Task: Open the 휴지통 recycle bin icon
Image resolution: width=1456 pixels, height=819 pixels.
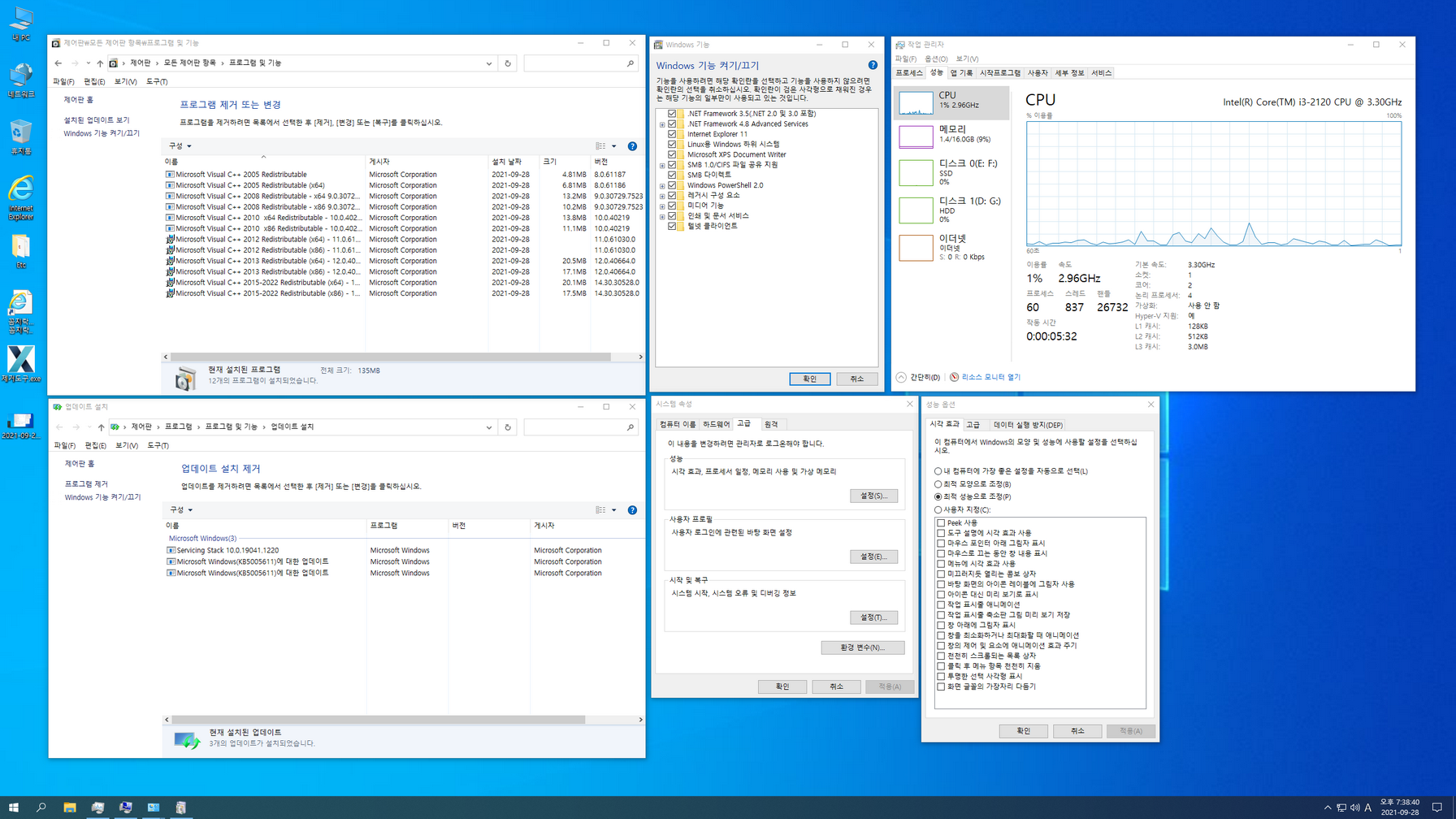Action: pos(20,136)
